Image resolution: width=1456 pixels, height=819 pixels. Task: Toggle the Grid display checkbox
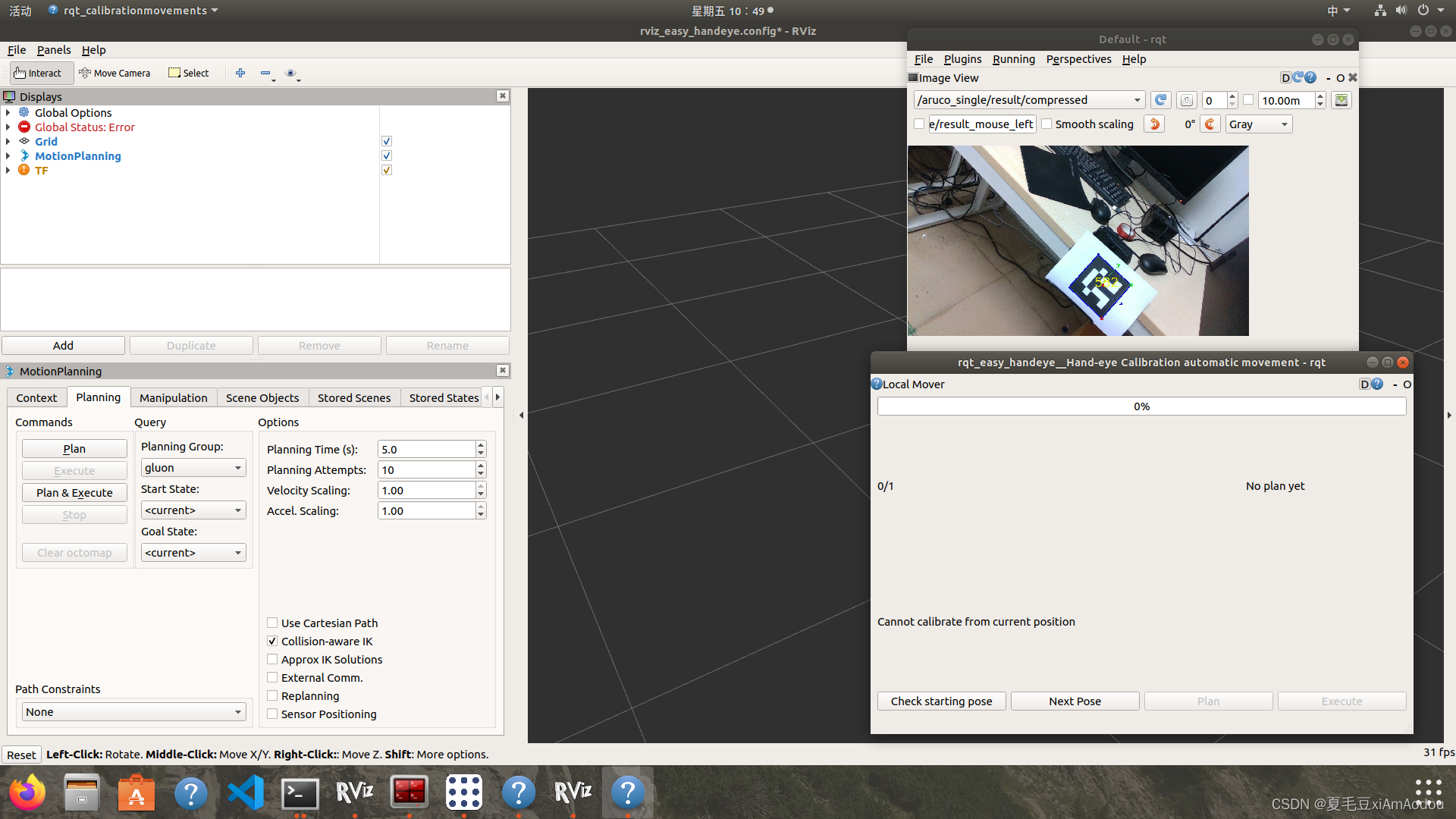387,142
